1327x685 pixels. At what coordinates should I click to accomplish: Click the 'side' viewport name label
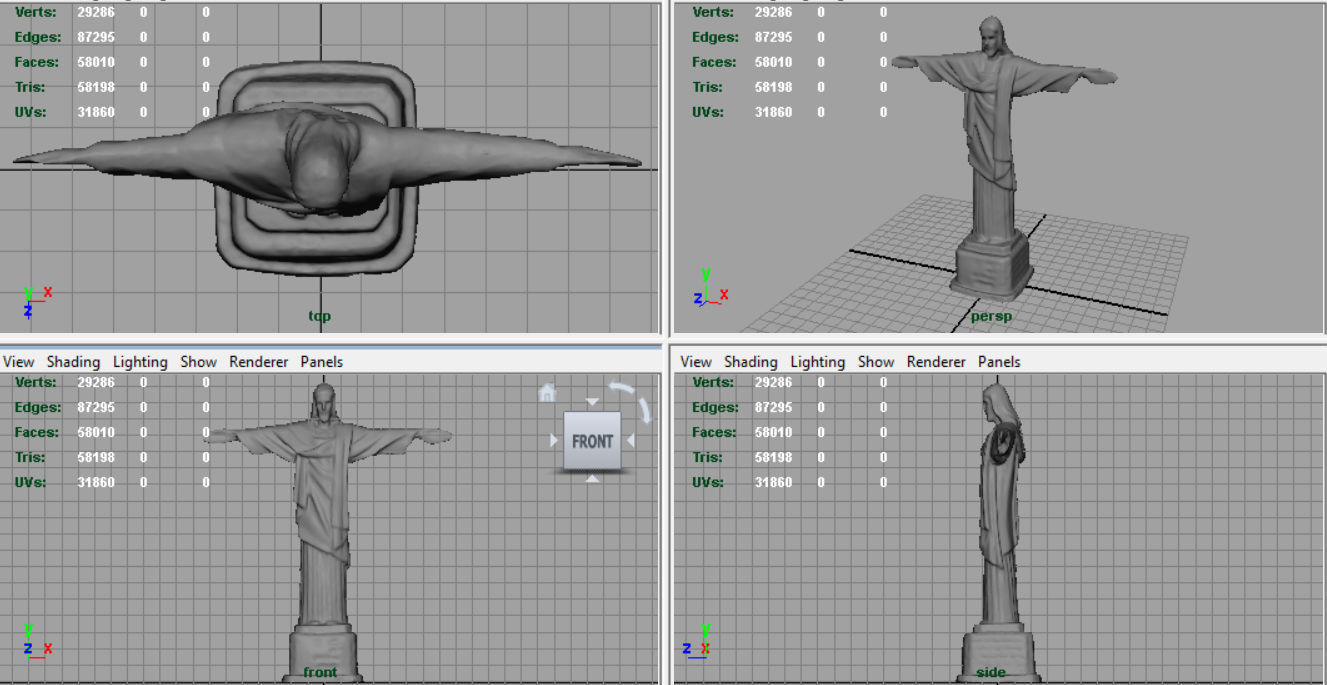coord(990,672)
